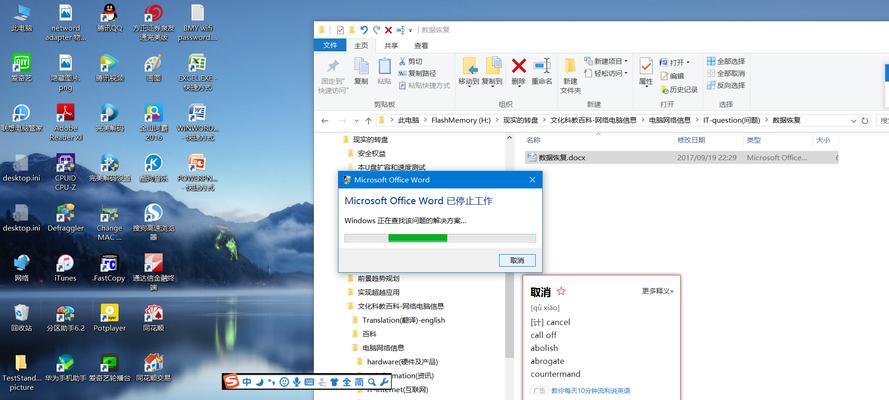Click 复制路径 (Copy path) in ribbon

point(417,73)
